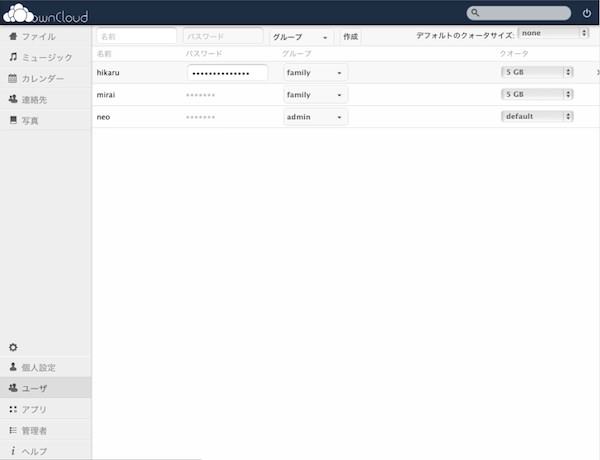Screen dimensions: 600x460
Task: Click the Contacts people icon
Action: click(13, 99)
